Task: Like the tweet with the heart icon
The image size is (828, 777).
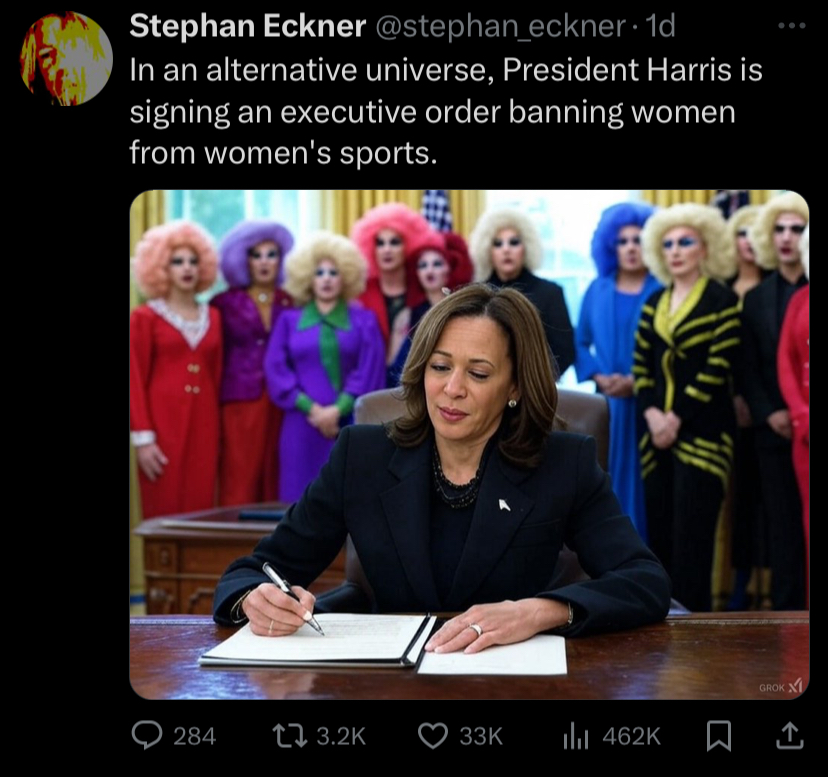Action: (x=433, y=736)
